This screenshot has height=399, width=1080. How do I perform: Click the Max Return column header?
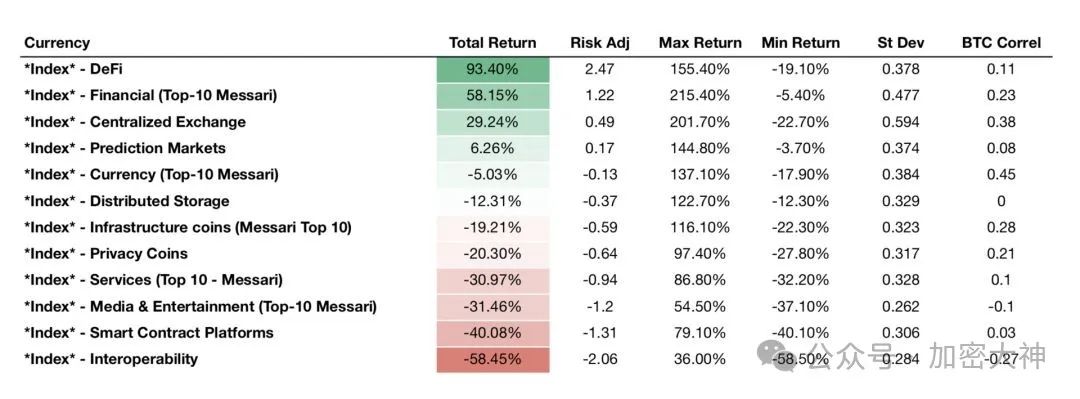[x=700, y=43]
